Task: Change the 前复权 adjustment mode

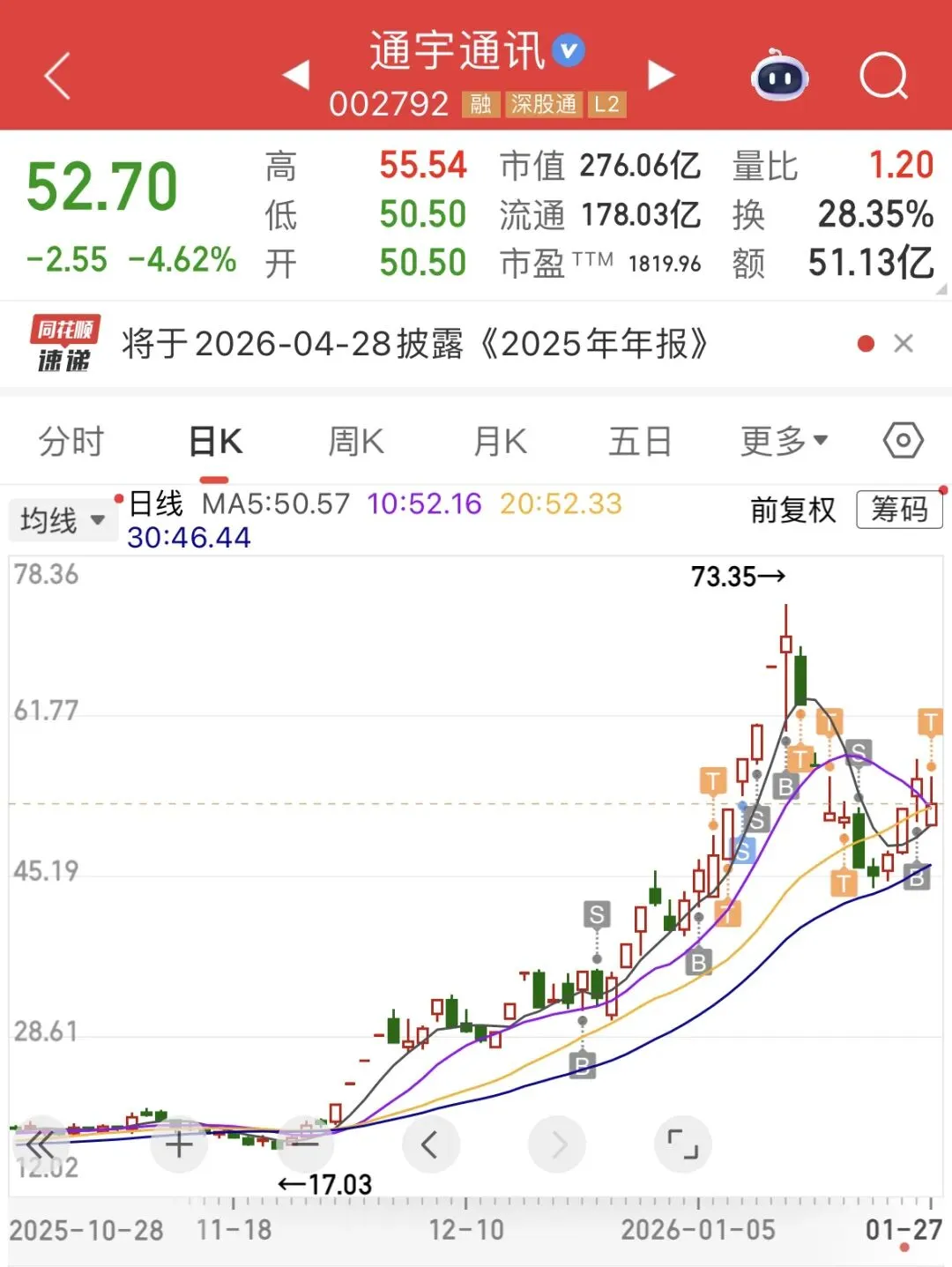Action: point(792,510)
